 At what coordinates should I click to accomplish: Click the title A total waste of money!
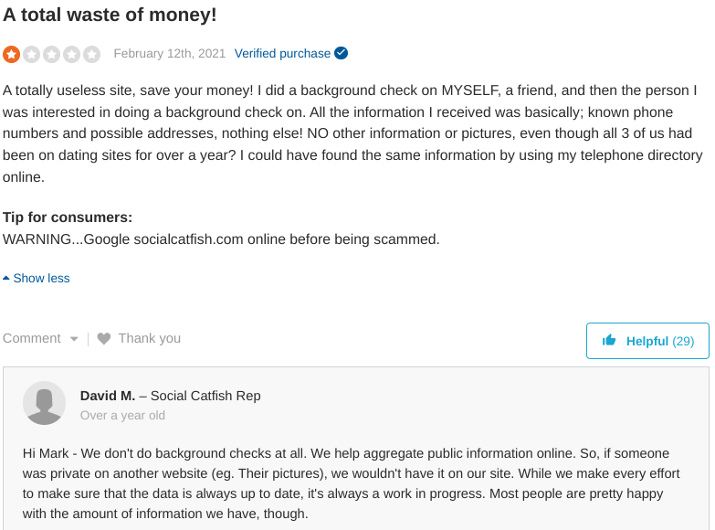(109, 15)
